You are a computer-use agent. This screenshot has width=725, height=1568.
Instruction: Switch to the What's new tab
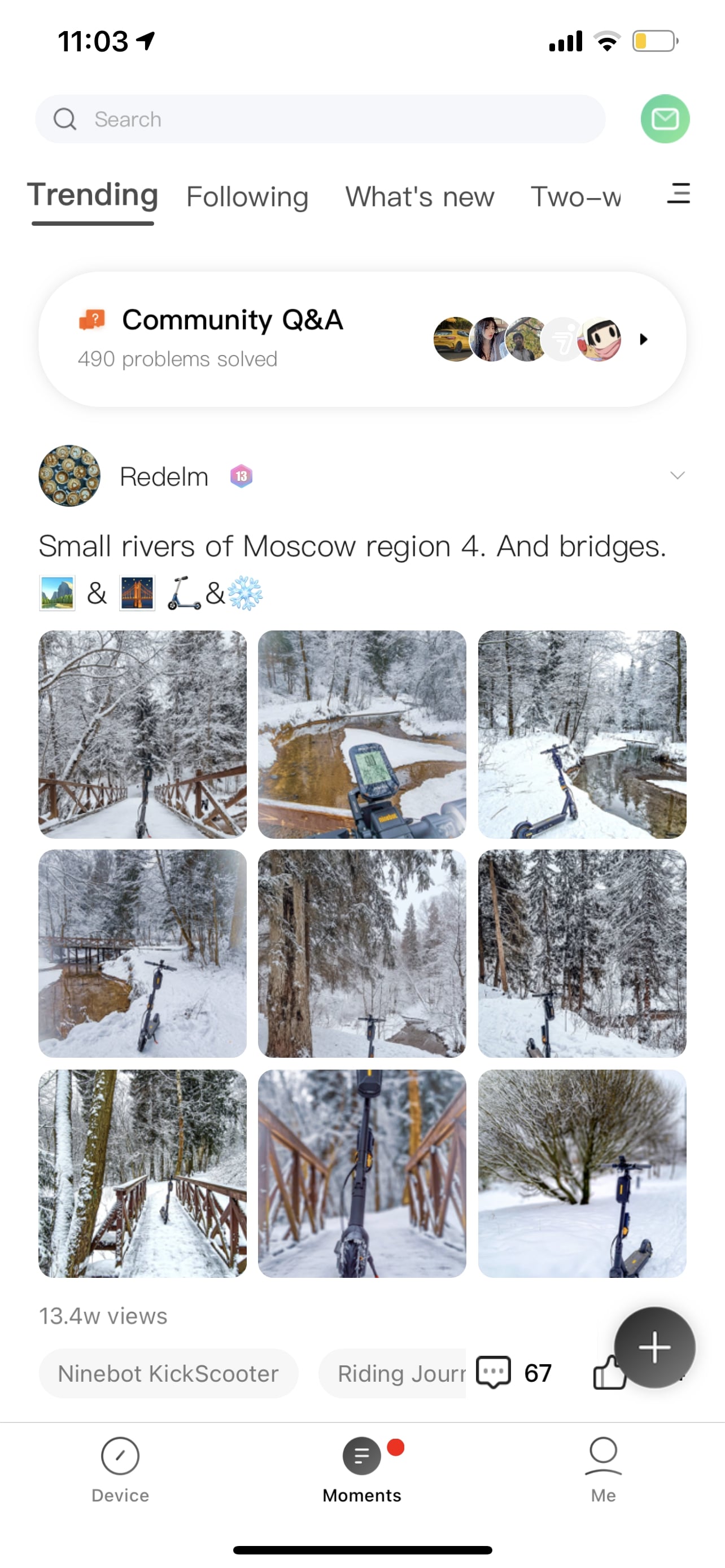[420, 196]
